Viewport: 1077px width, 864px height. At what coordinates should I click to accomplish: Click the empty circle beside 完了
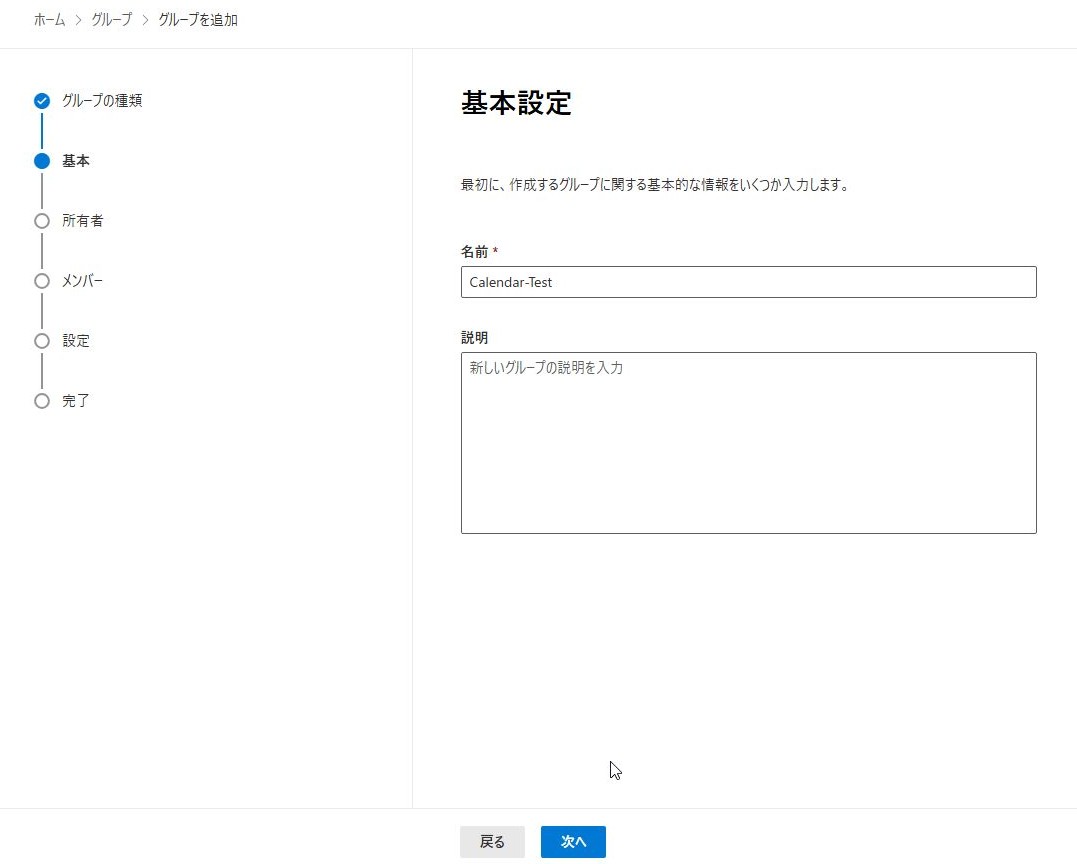pyautogui.click(x=42, y=401)
